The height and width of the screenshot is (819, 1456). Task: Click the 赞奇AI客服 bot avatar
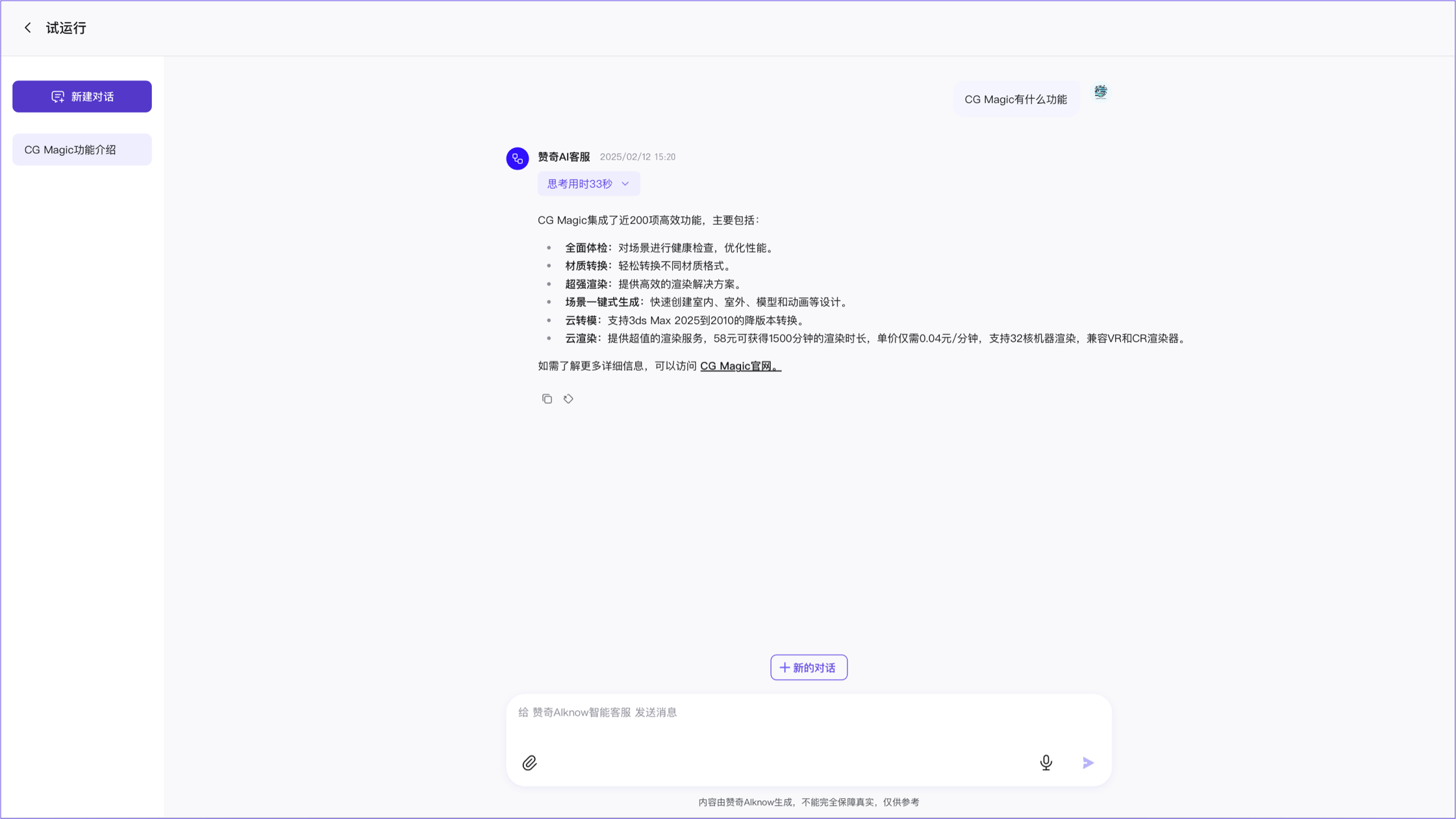(517, 158)
